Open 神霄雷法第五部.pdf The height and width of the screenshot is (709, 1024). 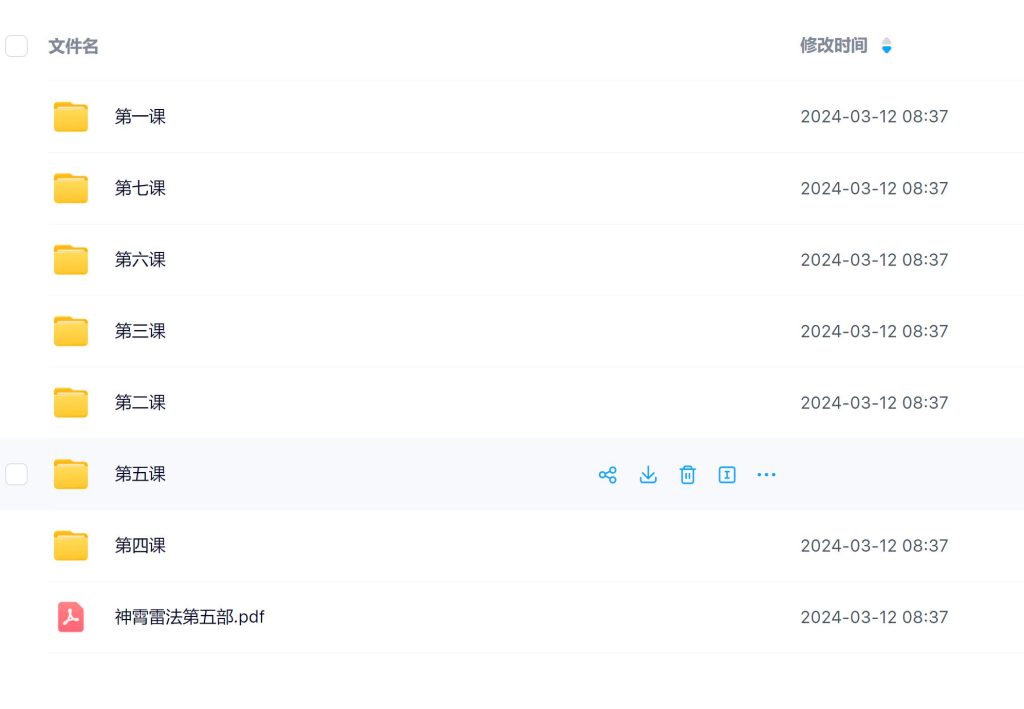190,617
